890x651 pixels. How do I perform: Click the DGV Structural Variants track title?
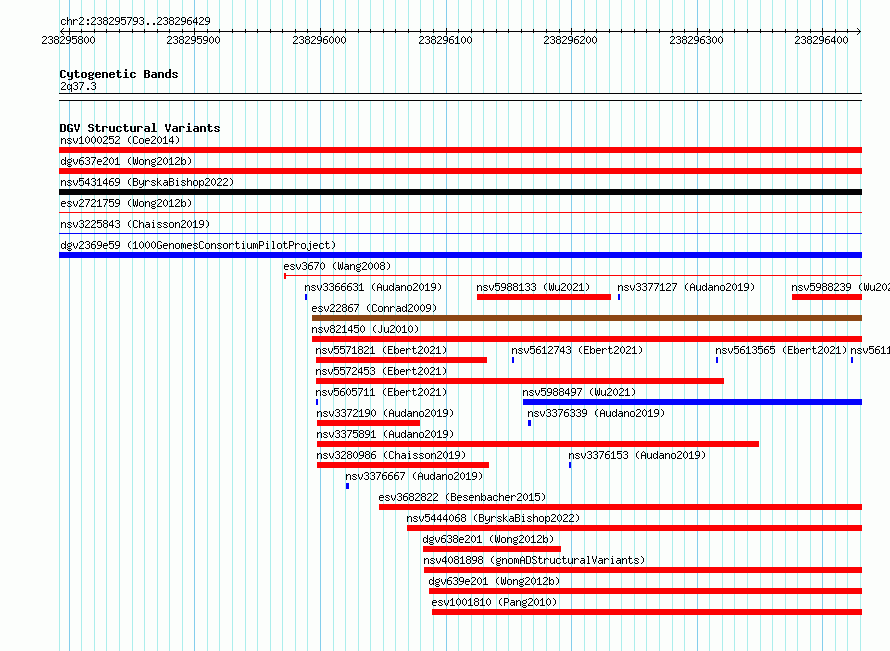click(x=140, y=128)
